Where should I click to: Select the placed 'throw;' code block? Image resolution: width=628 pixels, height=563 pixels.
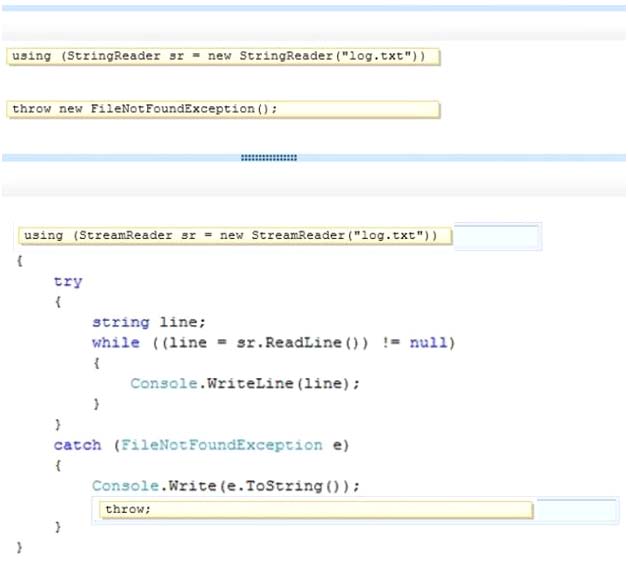[316, 510]
